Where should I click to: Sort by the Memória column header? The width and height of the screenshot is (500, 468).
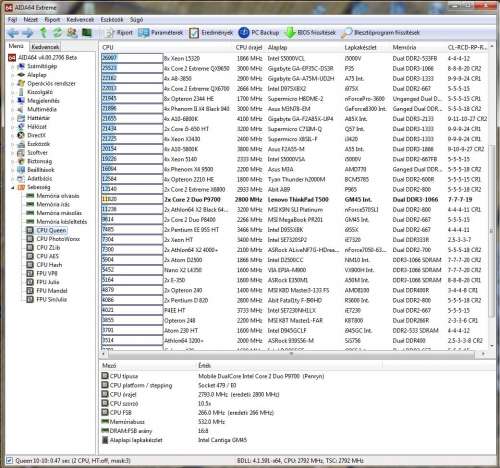(405, 48)
